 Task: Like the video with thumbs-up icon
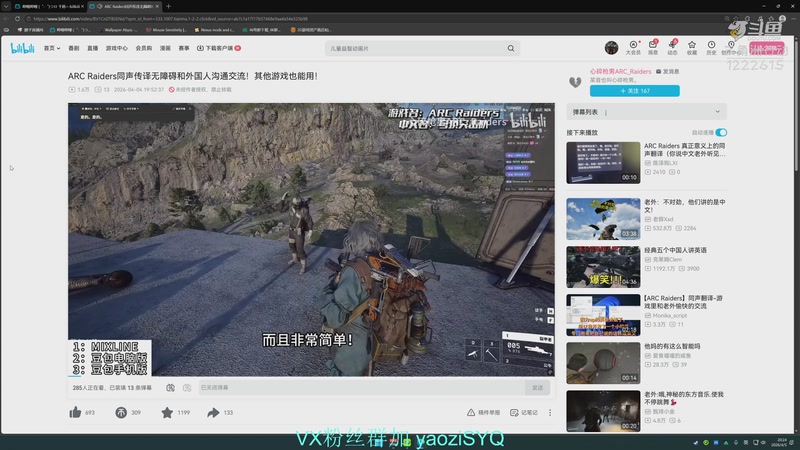[76, 412]
